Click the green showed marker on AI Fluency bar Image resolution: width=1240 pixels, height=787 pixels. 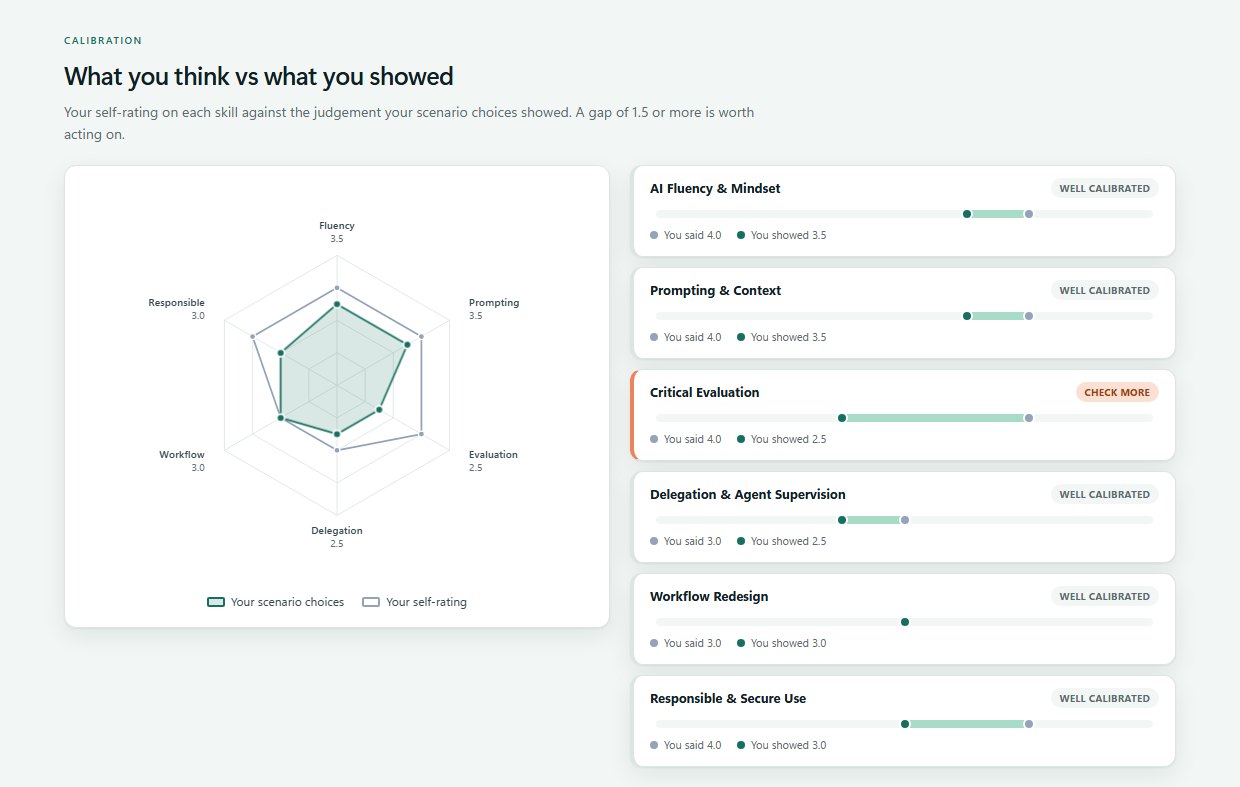pyautogui.click(x=966, y=214)
